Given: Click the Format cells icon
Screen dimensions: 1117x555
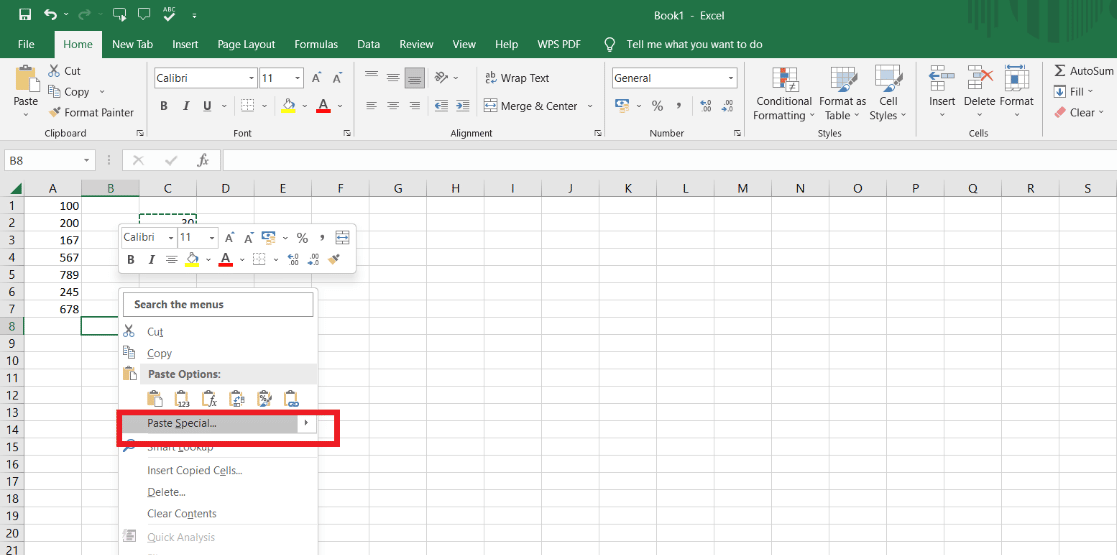Looking at the screenshot, I should [1016, 78].
